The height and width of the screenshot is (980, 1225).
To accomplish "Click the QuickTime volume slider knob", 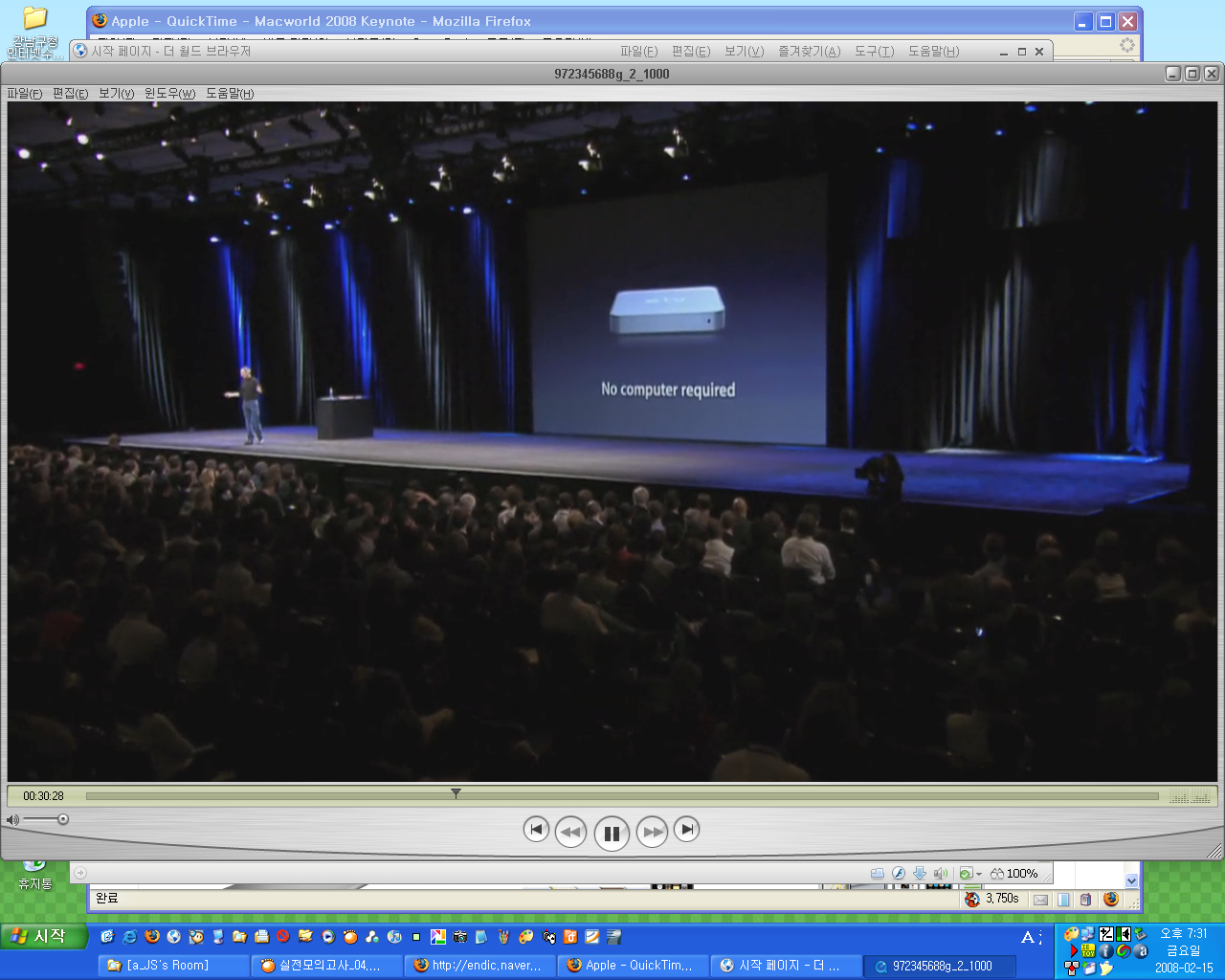I will click(x=63, y=819).
